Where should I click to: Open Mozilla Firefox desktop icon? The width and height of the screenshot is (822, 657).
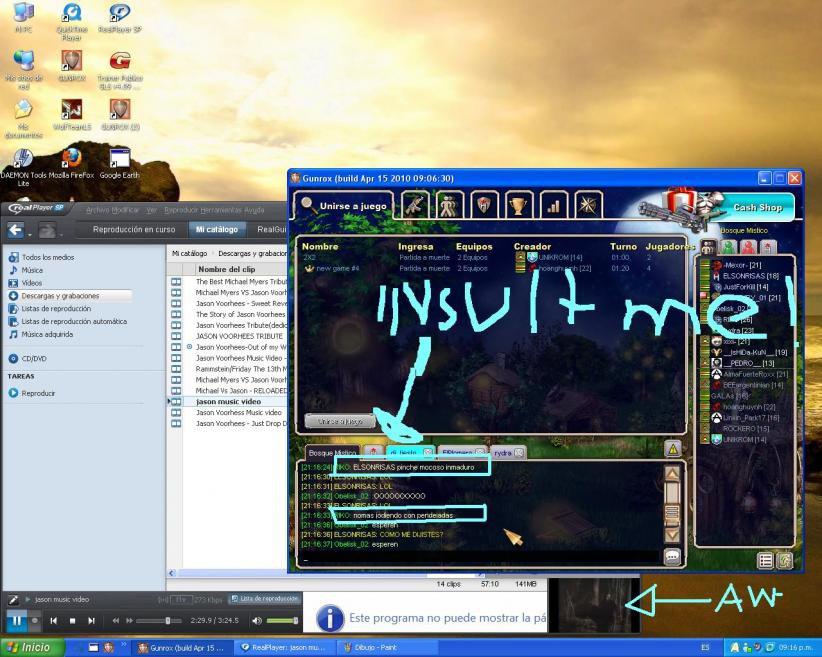pyautogui.click(x=71, y=160)
